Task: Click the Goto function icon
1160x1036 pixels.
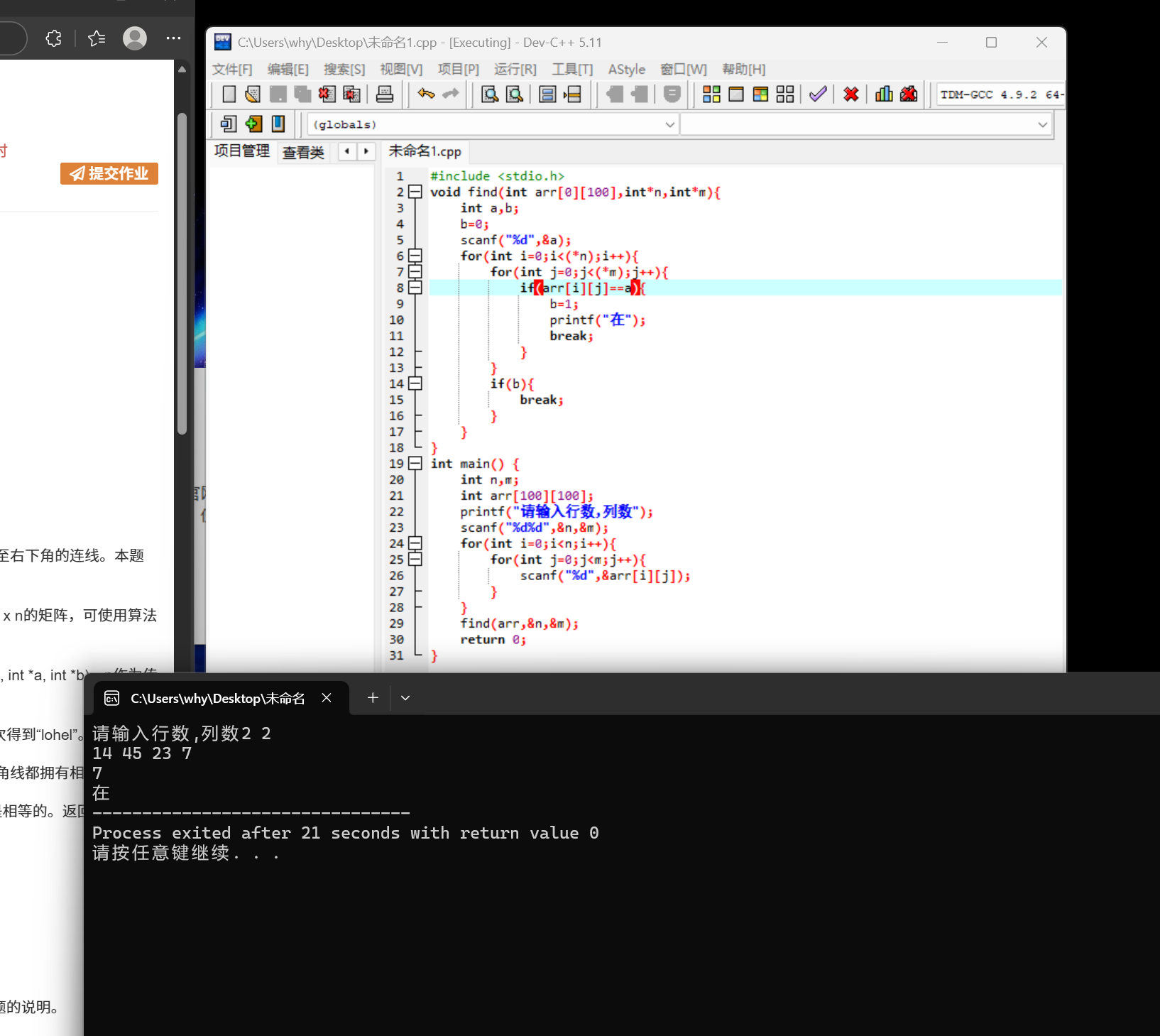Action: click(x=547, y=94)
